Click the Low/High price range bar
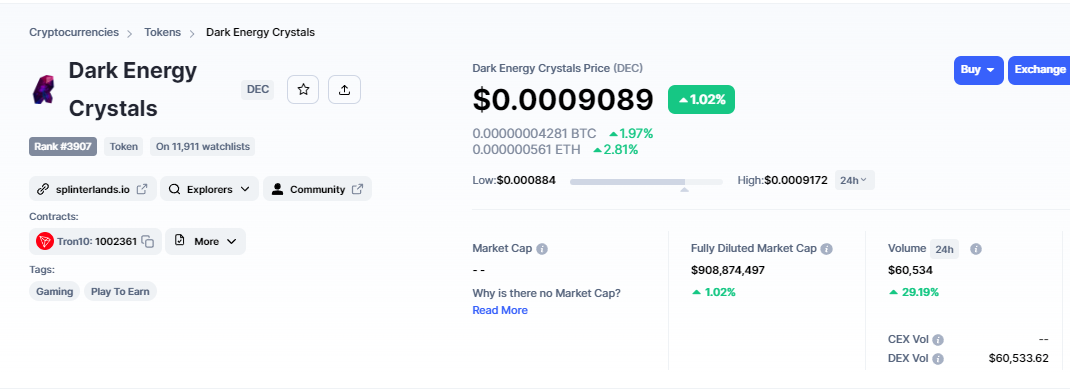1070x391 pixels. [x=646, y=182]
